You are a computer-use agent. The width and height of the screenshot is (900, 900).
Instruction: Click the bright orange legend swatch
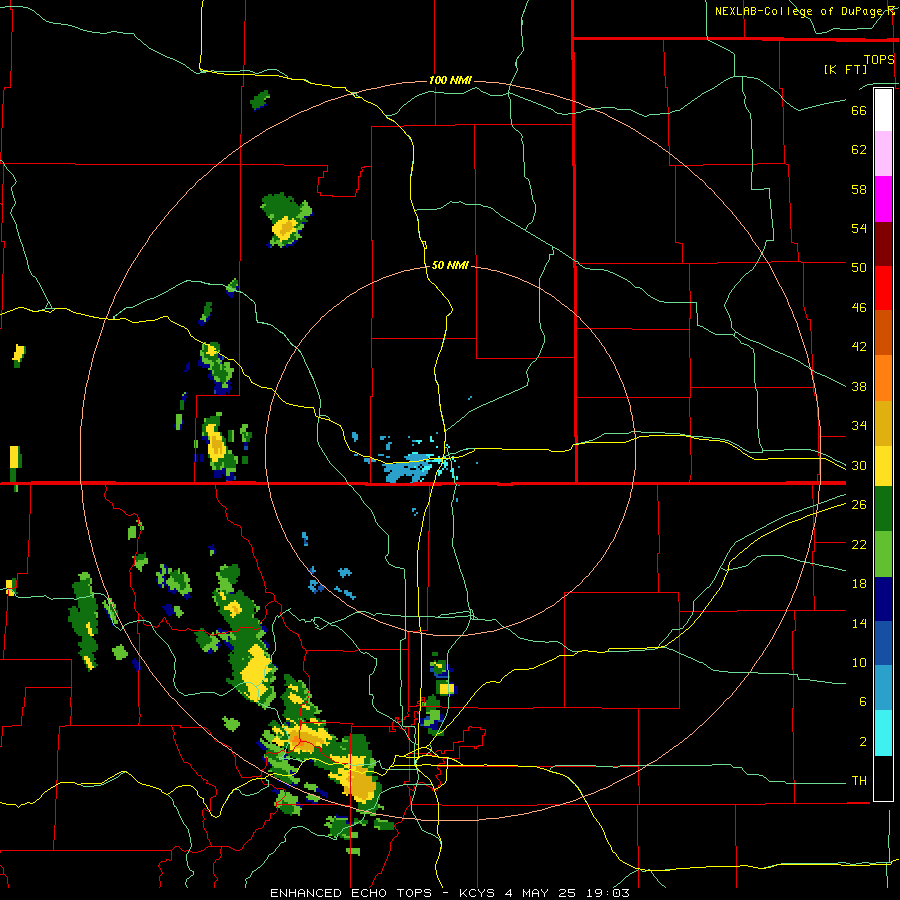pyautogui.click(x=883, y=378)
